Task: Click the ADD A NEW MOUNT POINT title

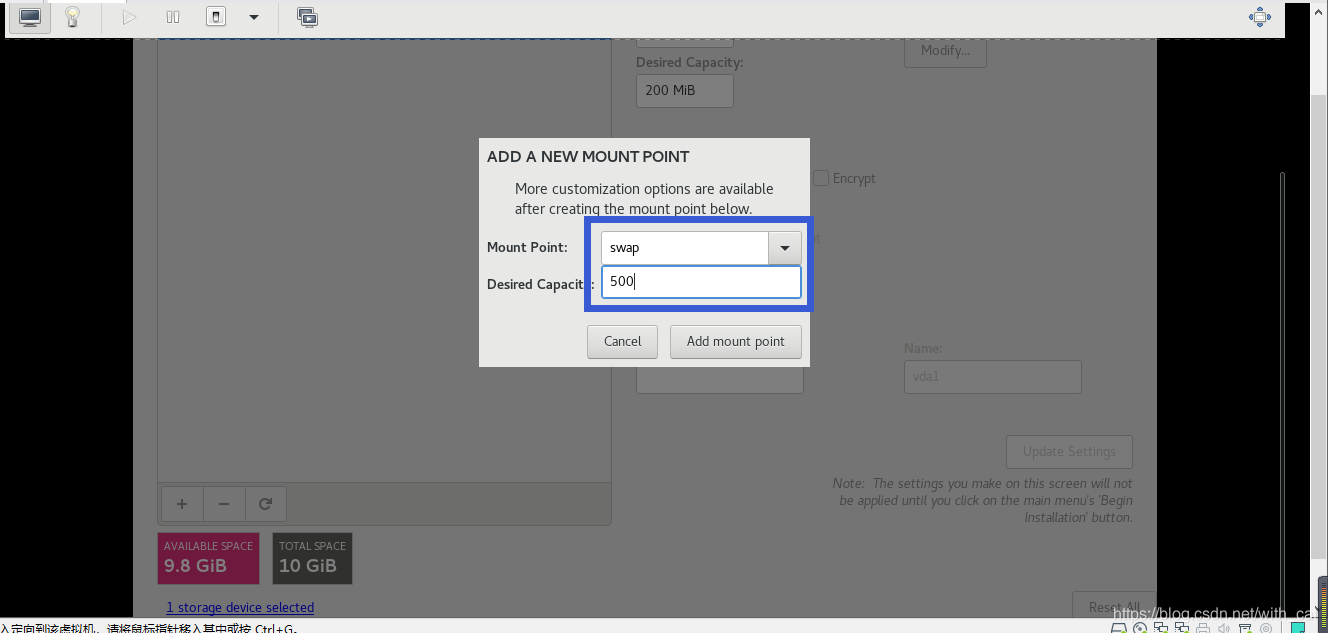Action: (x=588, y=157)
